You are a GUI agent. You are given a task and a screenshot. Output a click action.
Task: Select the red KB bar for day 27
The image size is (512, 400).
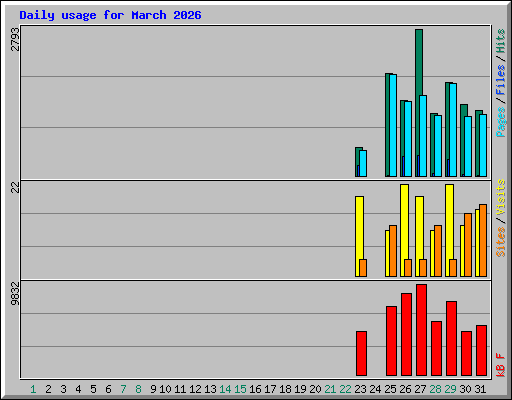point(421,330)
